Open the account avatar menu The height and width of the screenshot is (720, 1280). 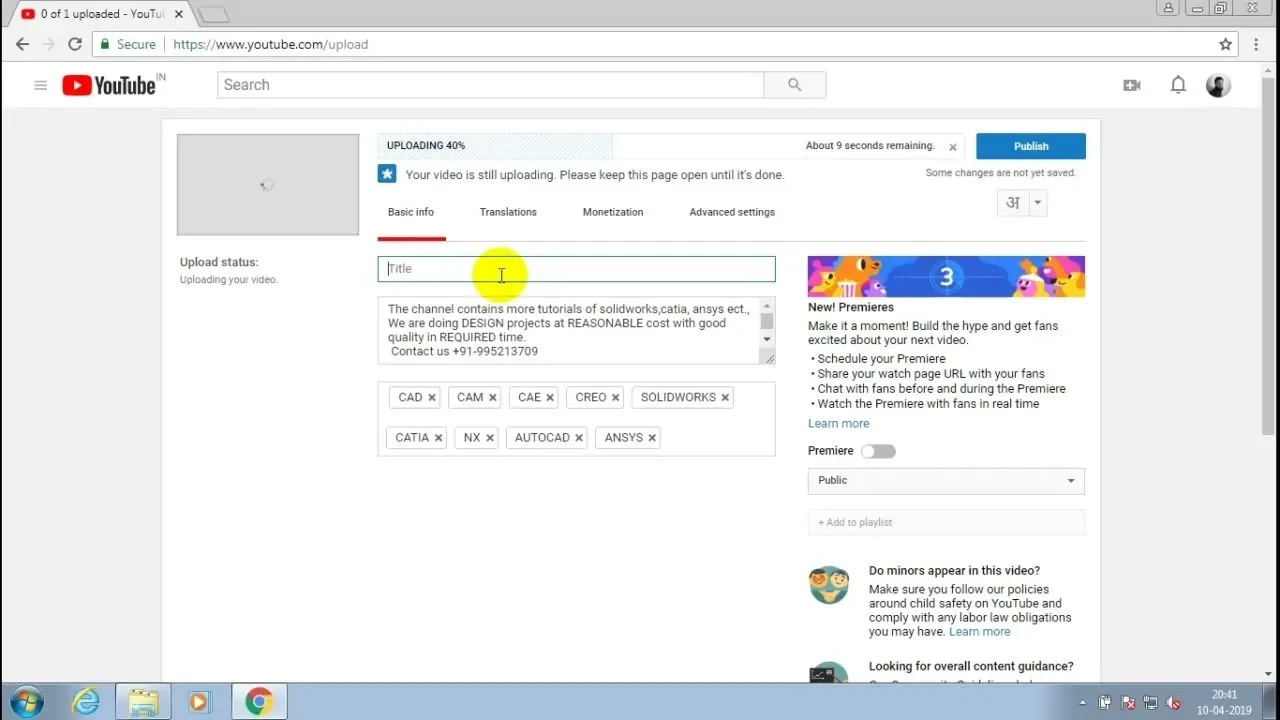(1218, 85)
